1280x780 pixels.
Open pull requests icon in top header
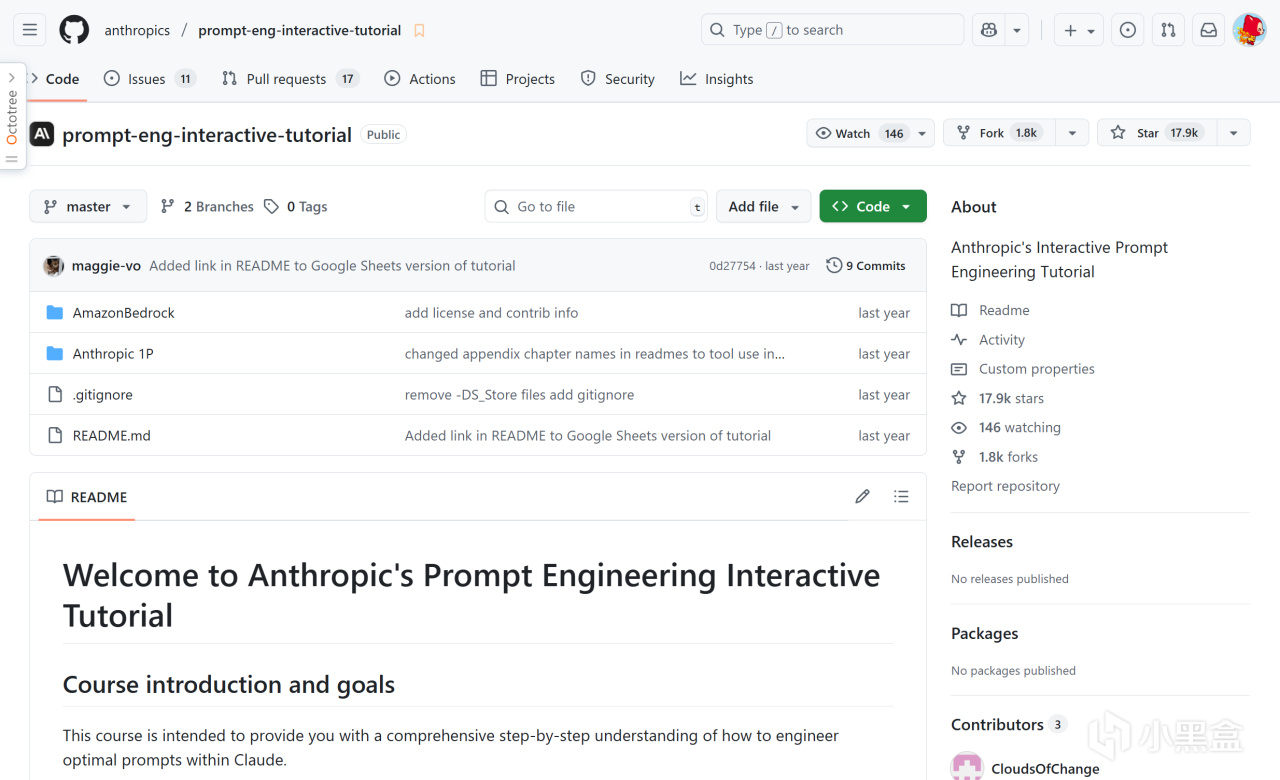point(1168,30)
